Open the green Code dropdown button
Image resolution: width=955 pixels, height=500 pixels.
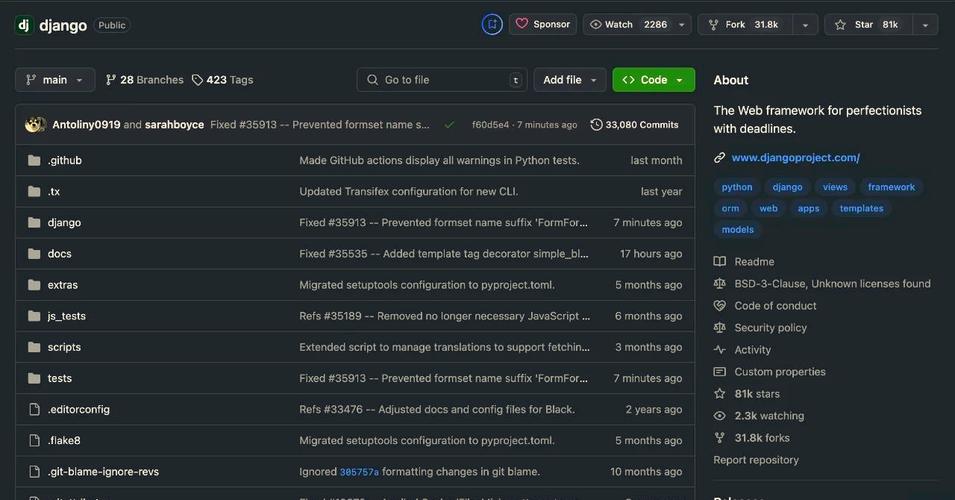tap(654, 80)
